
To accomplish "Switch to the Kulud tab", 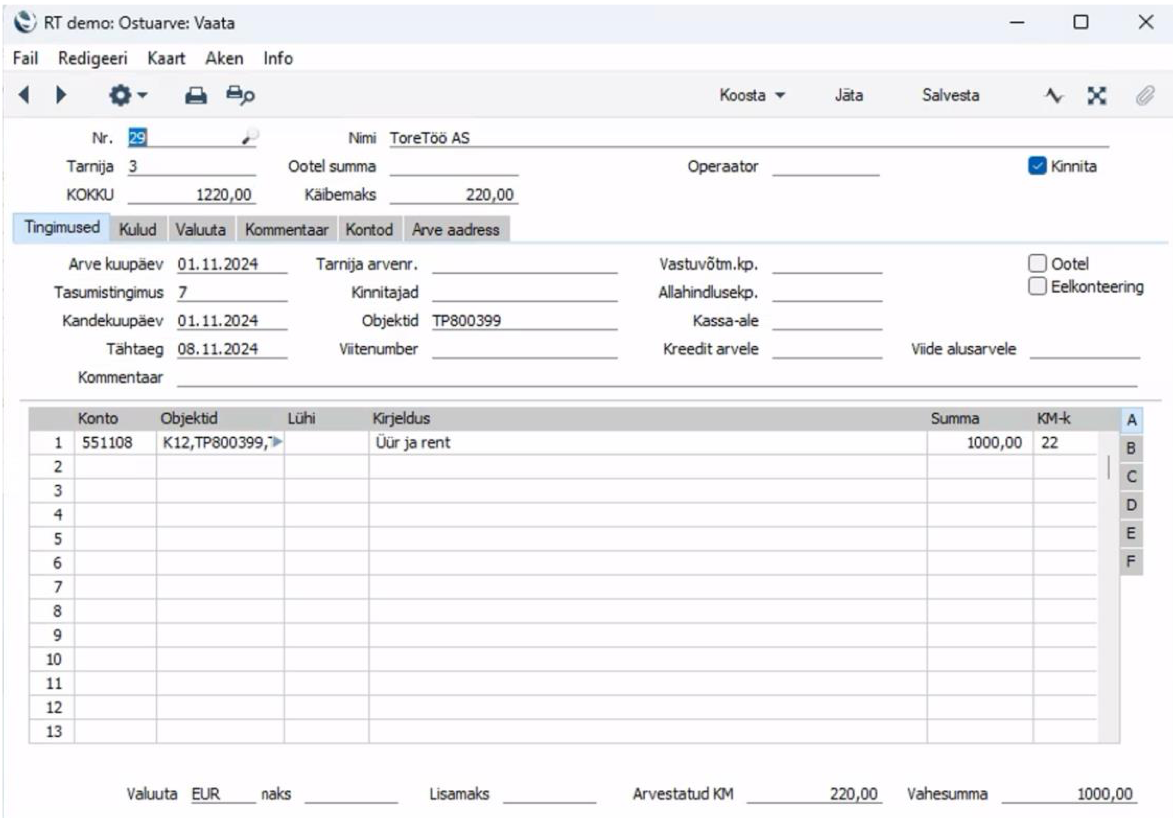I will 139,230.
